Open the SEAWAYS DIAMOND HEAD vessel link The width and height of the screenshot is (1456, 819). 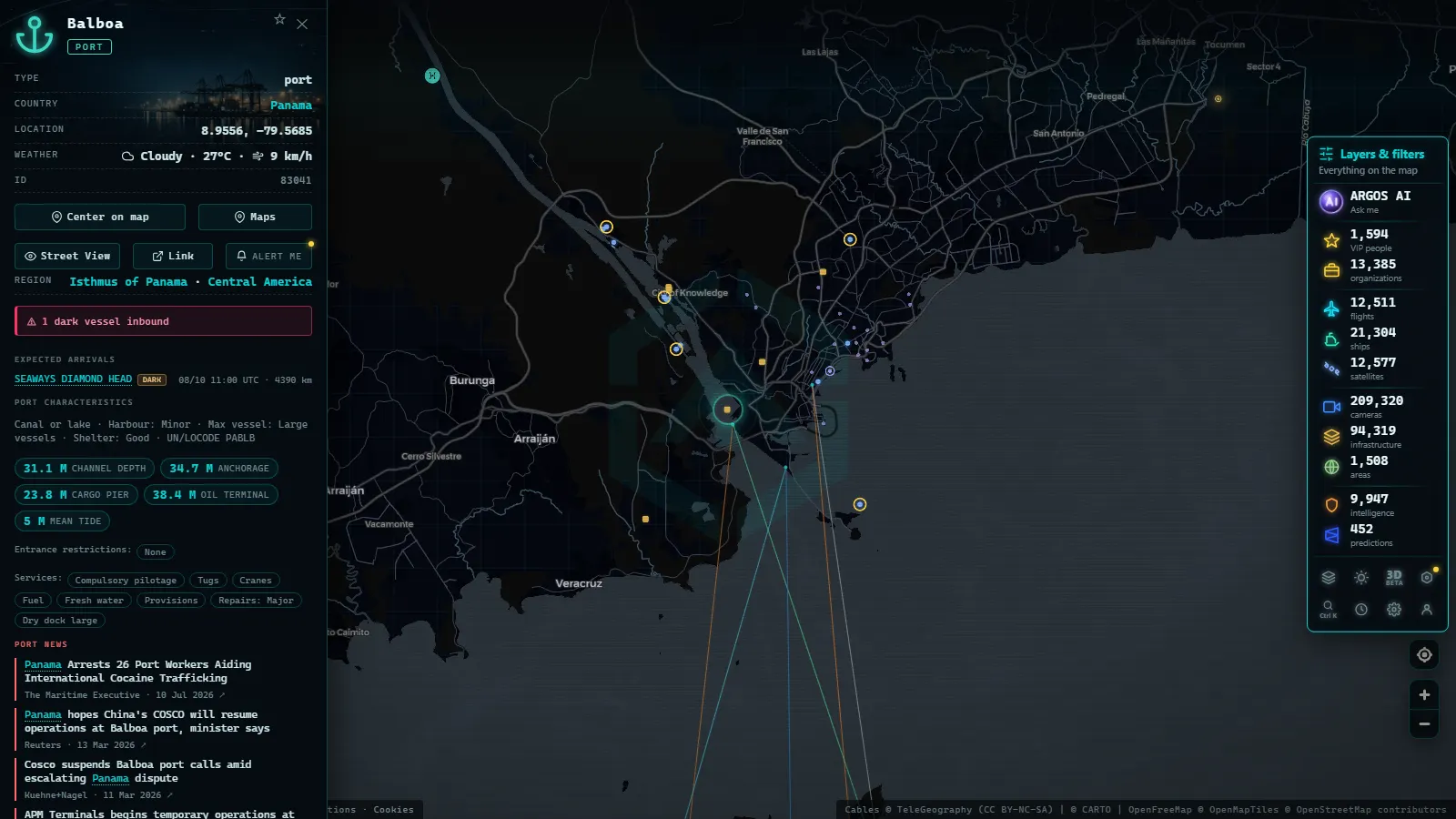[73, 379]
